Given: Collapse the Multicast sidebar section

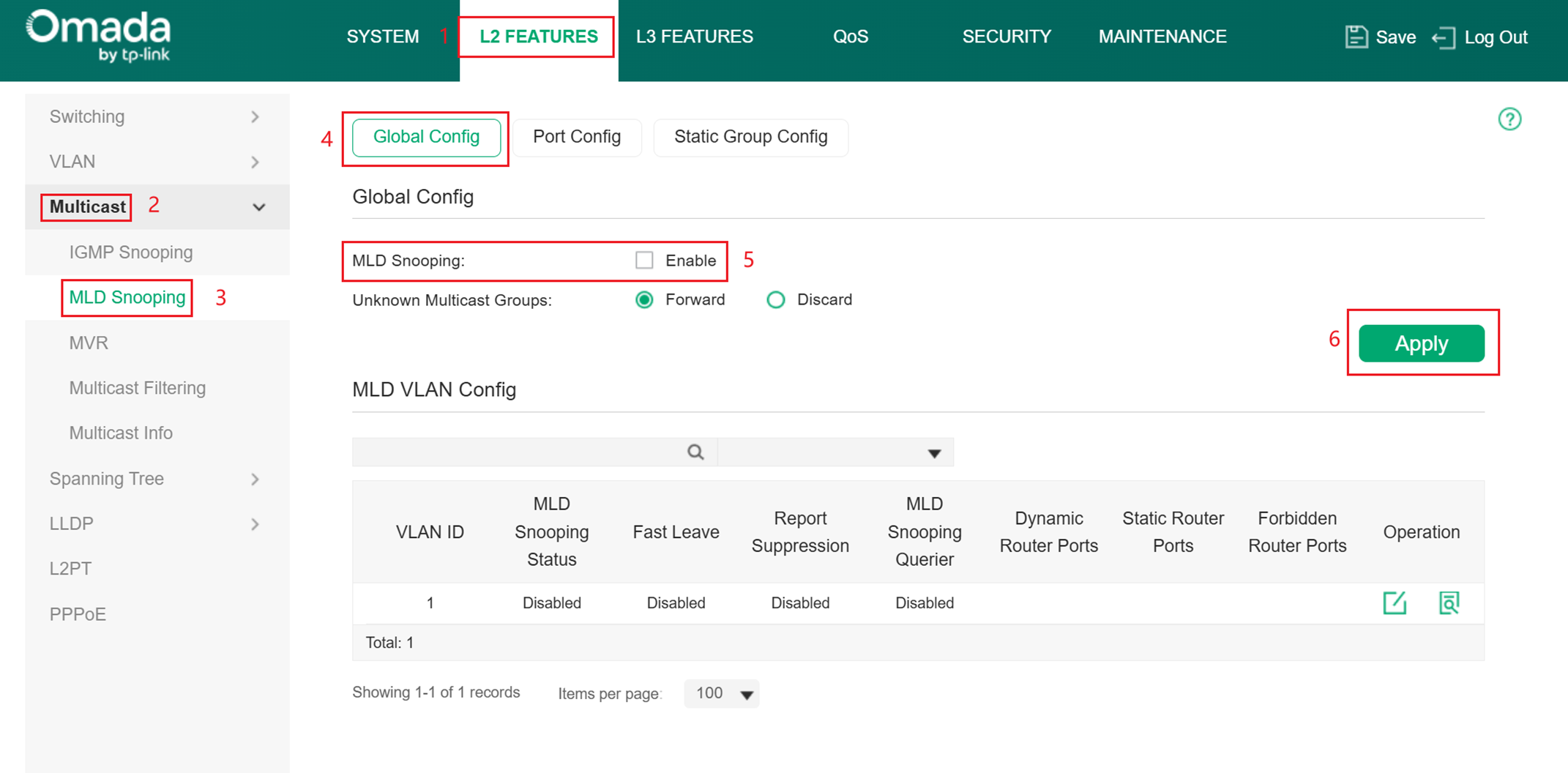Looking at the screenshot, I should tap(258, 207).
